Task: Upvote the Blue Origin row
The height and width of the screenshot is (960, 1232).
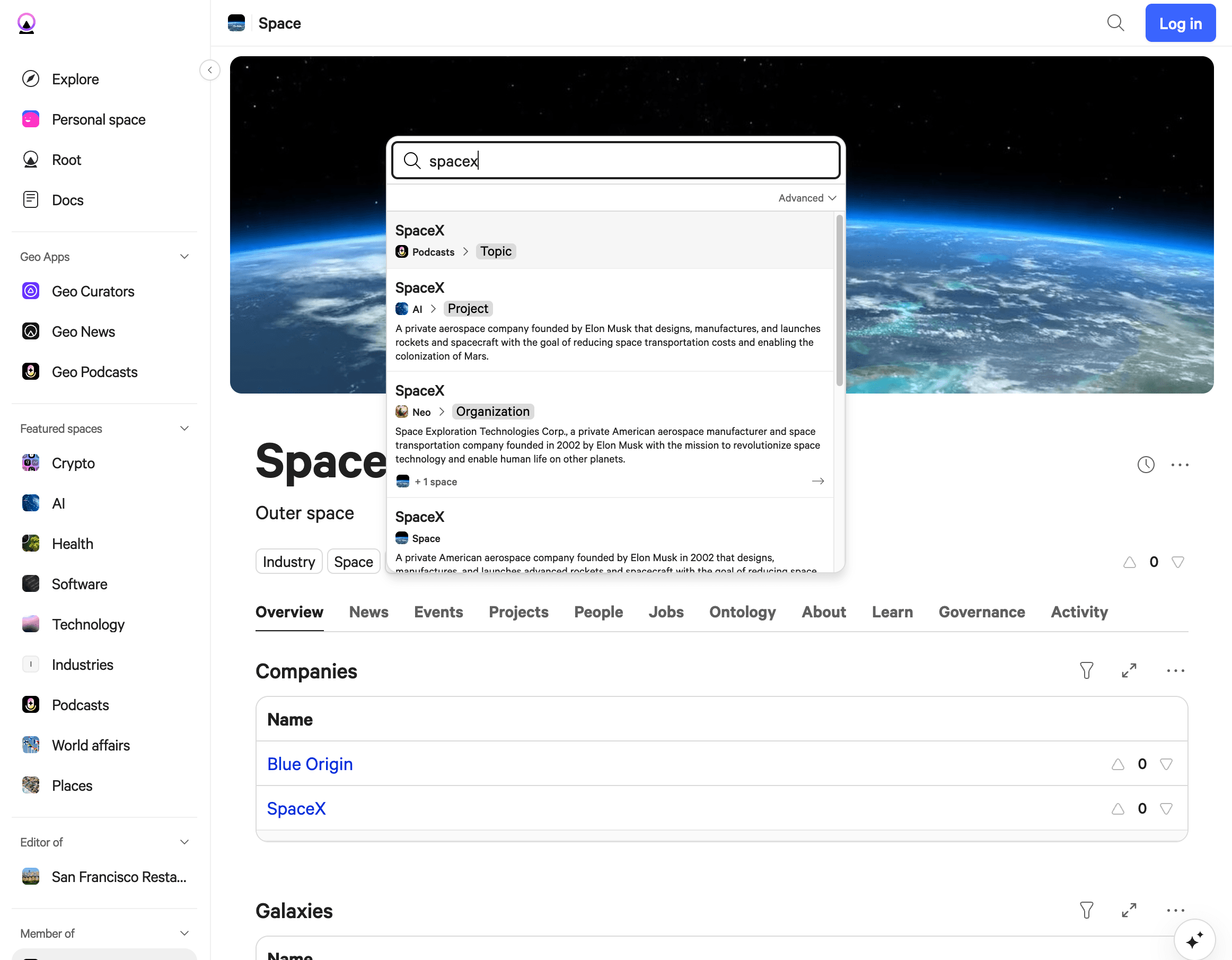Action: 1117,764
